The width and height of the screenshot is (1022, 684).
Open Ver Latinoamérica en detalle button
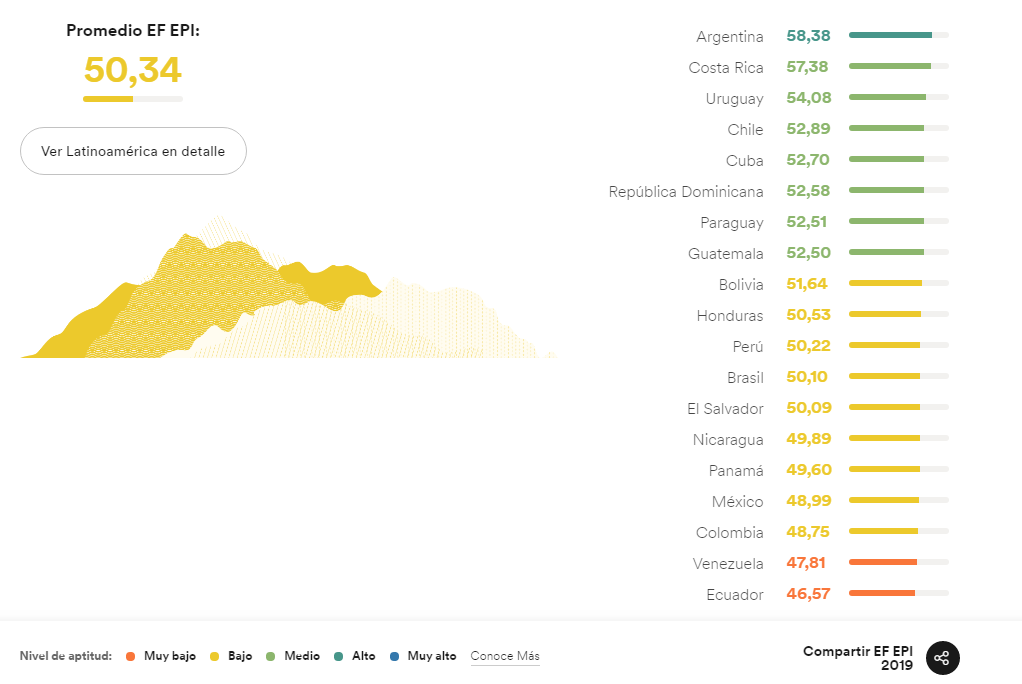coord(133,151)
